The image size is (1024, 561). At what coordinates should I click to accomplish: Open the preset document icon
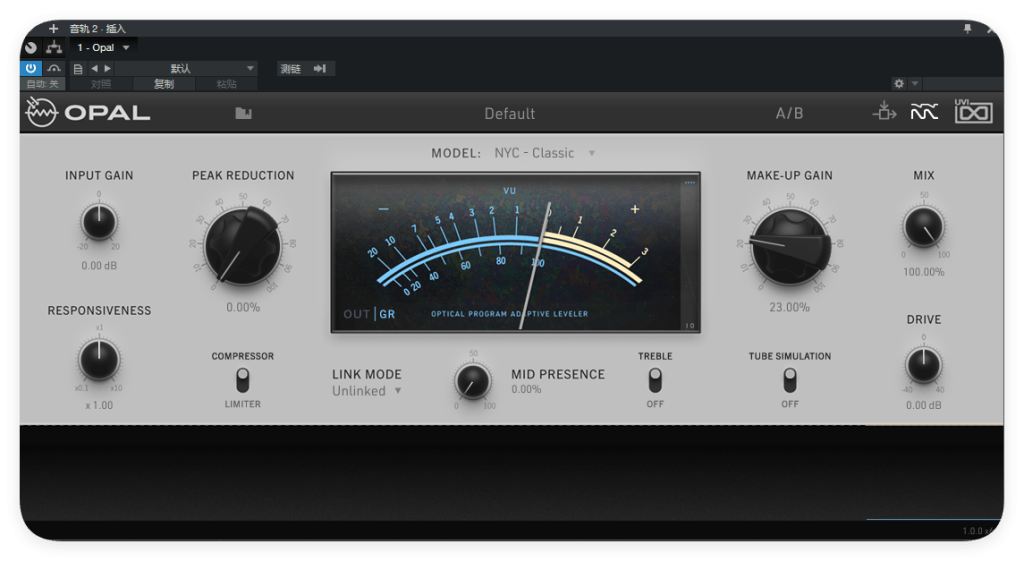pos(78,69)
